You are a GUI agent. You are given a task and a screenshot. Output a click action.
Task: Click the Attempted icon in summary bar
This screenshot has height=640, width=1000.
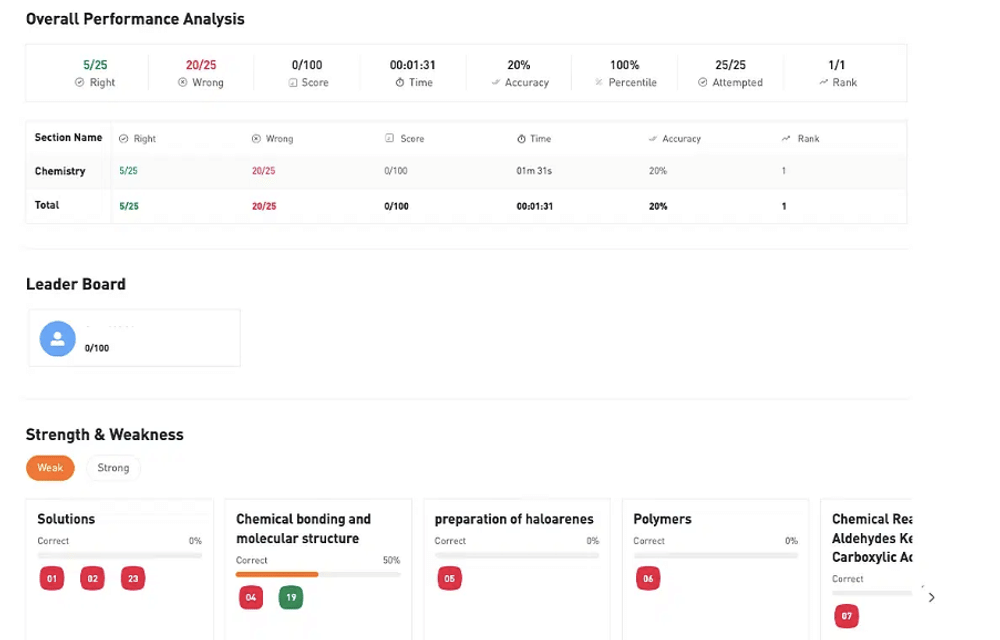tap(703, 83)
